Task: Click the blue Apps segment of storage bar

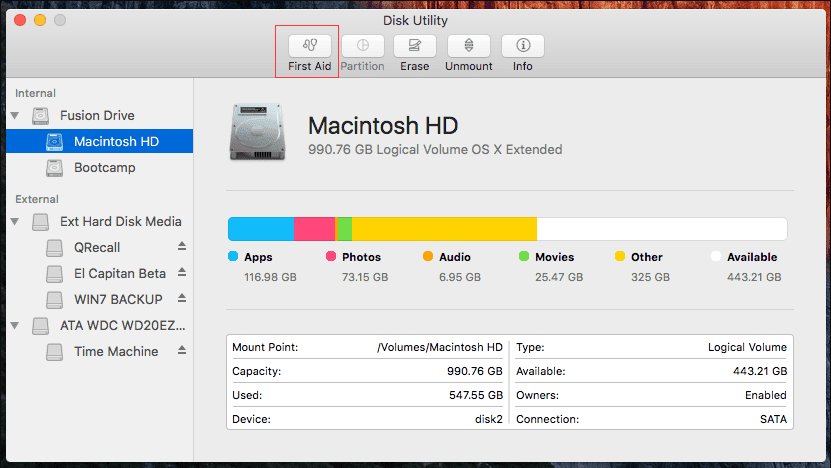Action: tap(260, 229)
